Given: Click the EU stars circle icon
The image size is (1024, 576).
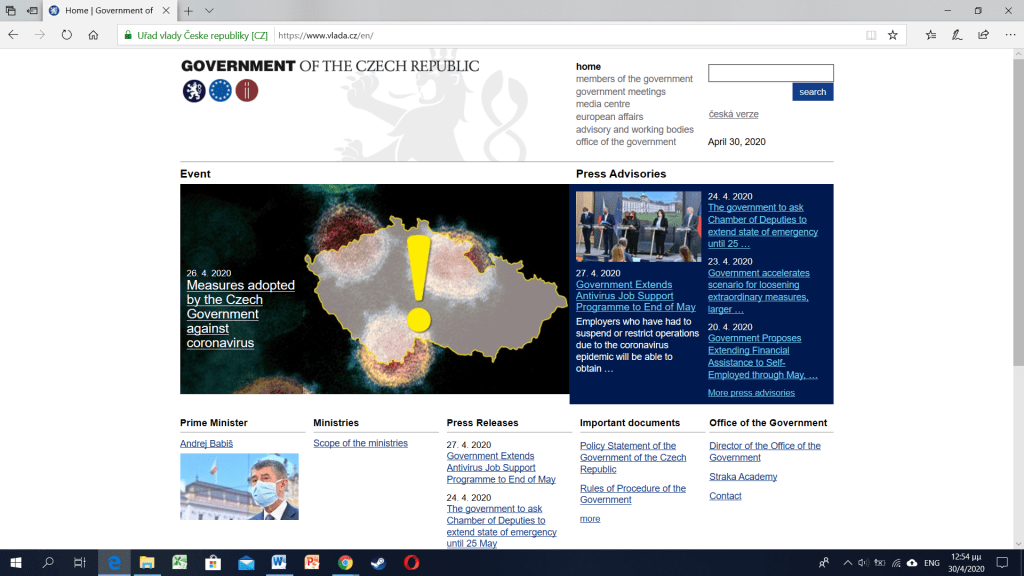Looking at the screenshot, I should (x=220, y=91).
